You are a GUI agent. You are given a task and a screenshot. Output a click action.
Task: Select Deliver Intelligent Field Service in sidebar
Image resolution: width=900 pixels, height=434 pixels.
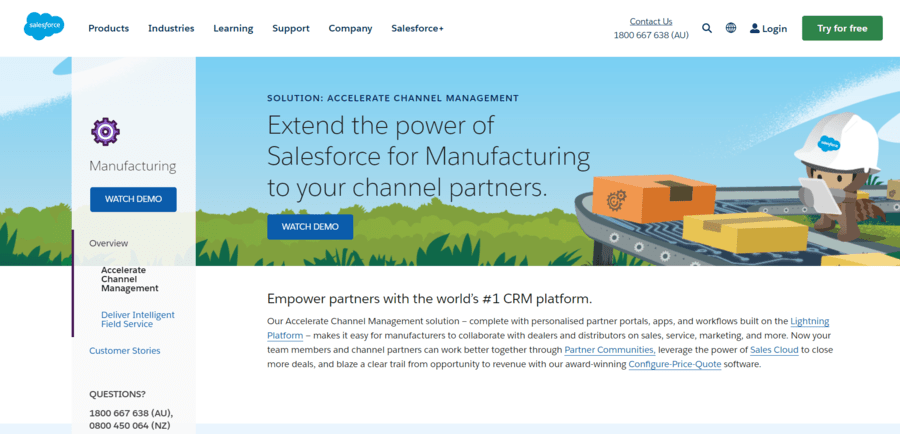[138, 319]
